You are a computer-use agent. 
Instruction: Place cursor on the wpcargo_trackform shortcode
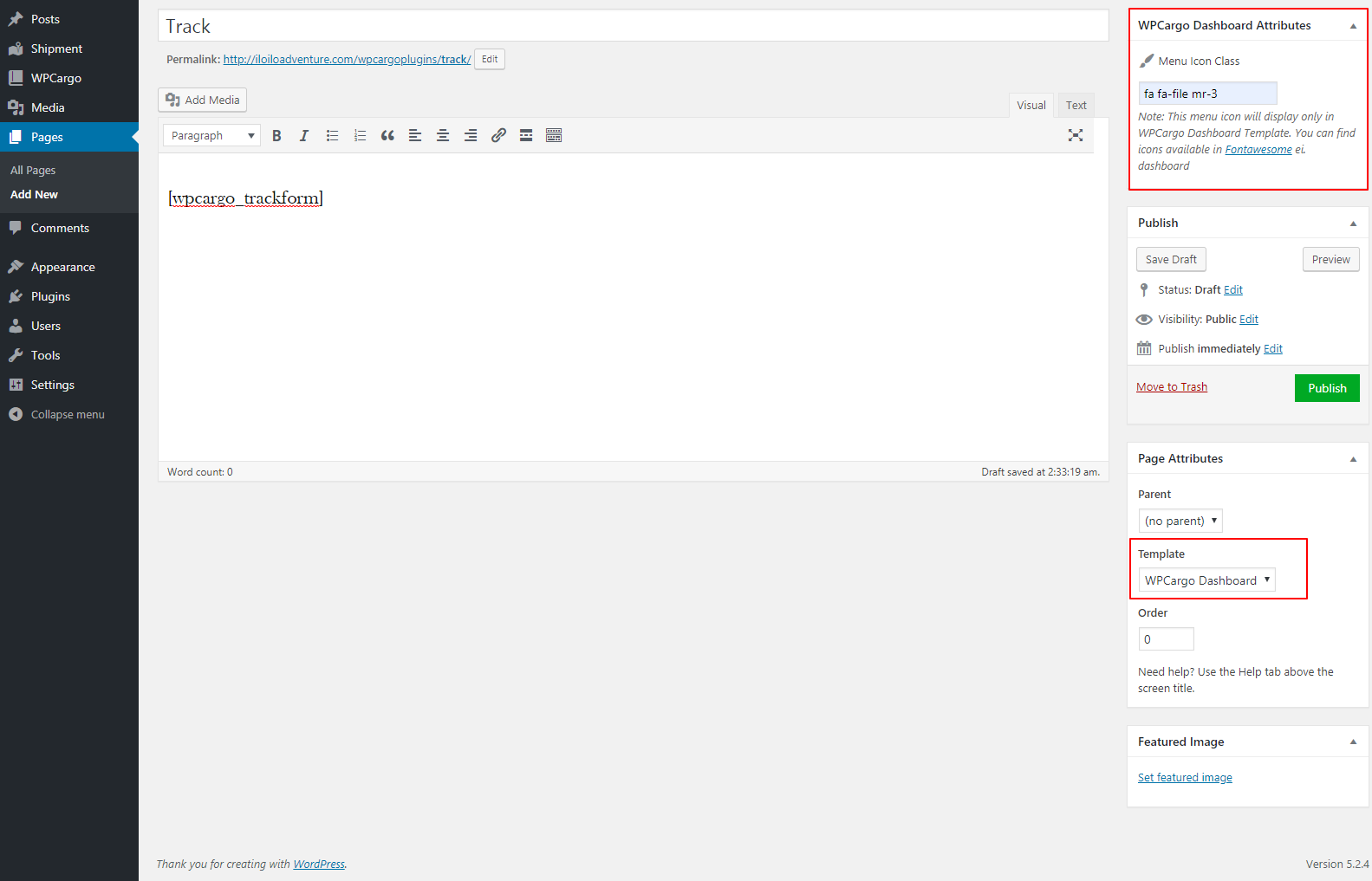click(x=245, y=198)
